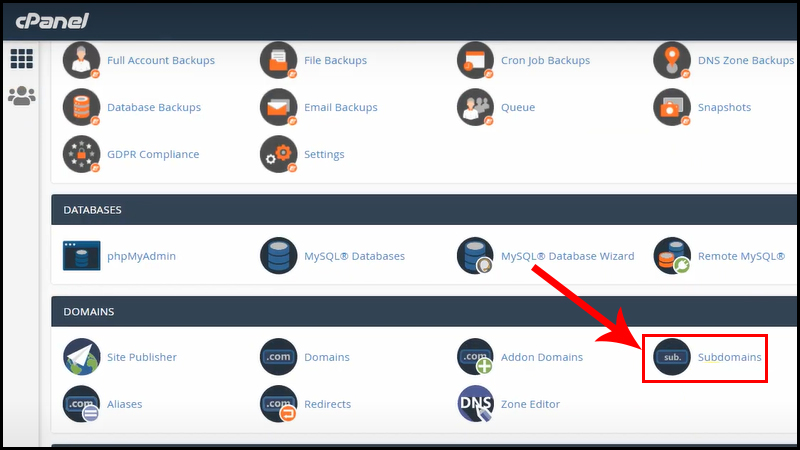This screenshot has height=450, width=800.
Task: Click the Queue icon
Action: pos(476,107)
